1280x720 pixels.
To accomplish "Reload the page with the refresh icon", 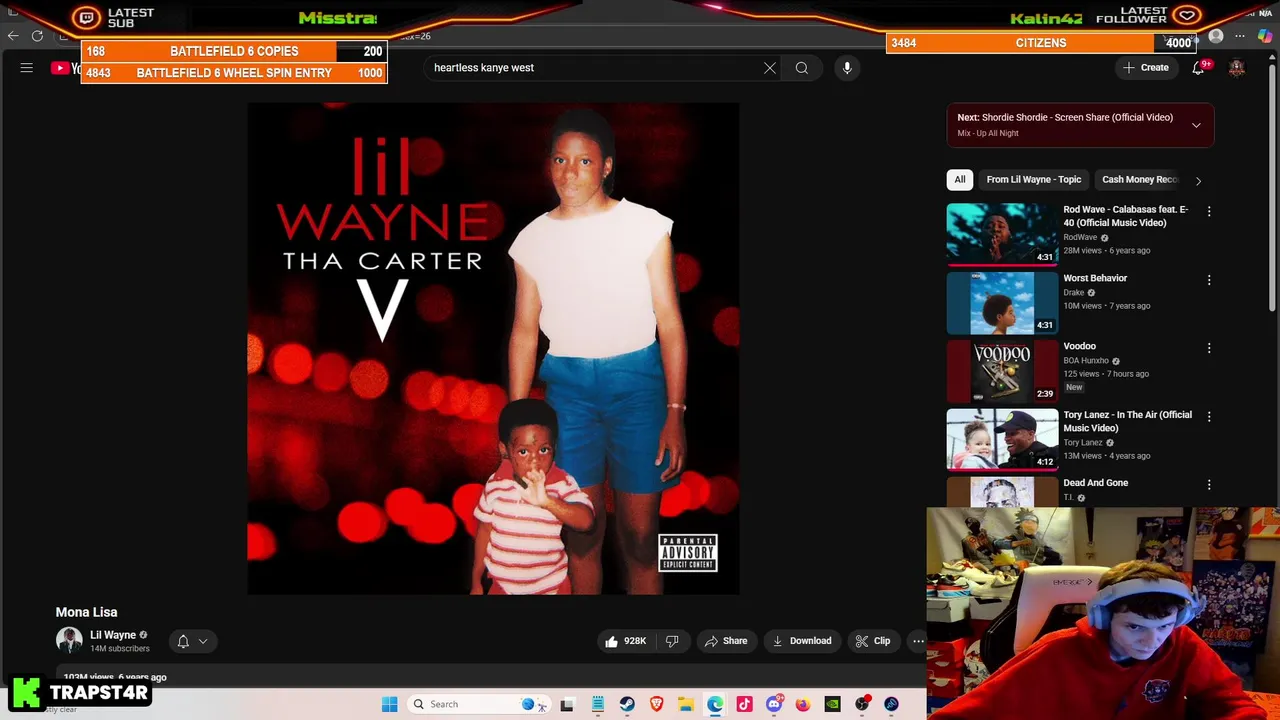I will [38, 36].
